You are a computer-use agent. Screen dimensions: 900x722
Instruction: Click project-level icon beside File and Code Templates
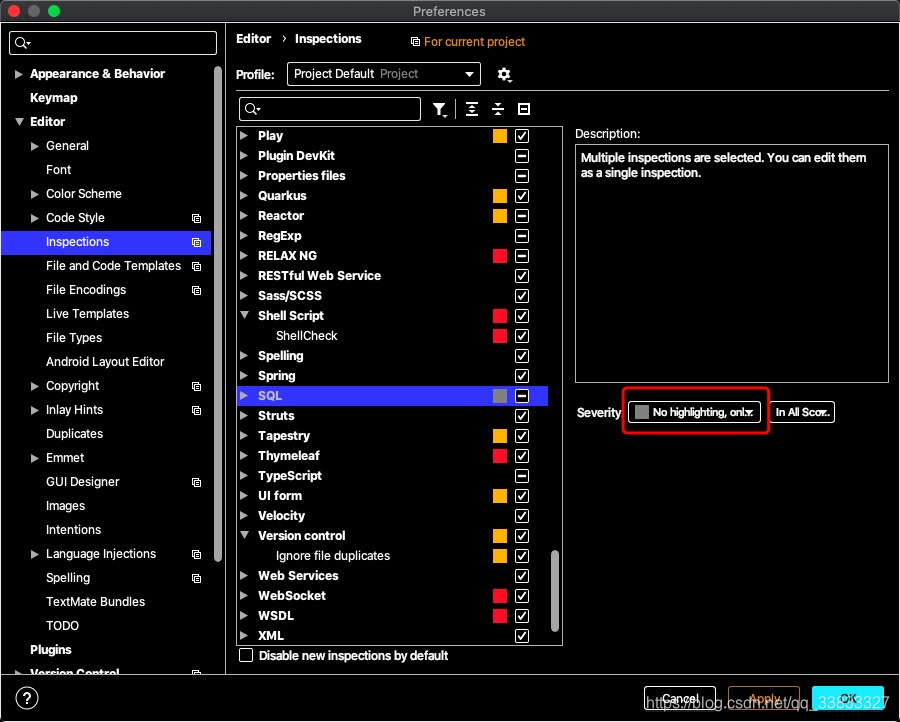pyautogui.click(x=196, y=266)
